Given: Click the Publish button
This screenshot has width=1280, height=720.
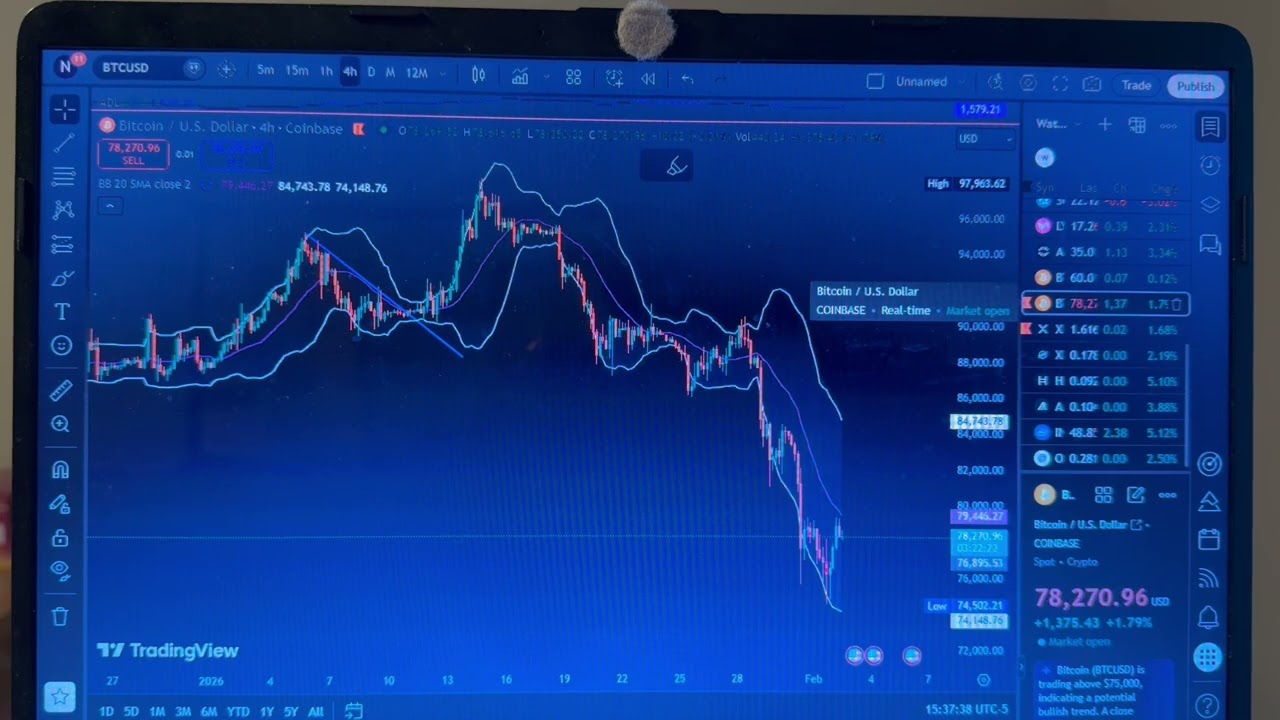Looking at the screenshot, I should click(1195, 87).
